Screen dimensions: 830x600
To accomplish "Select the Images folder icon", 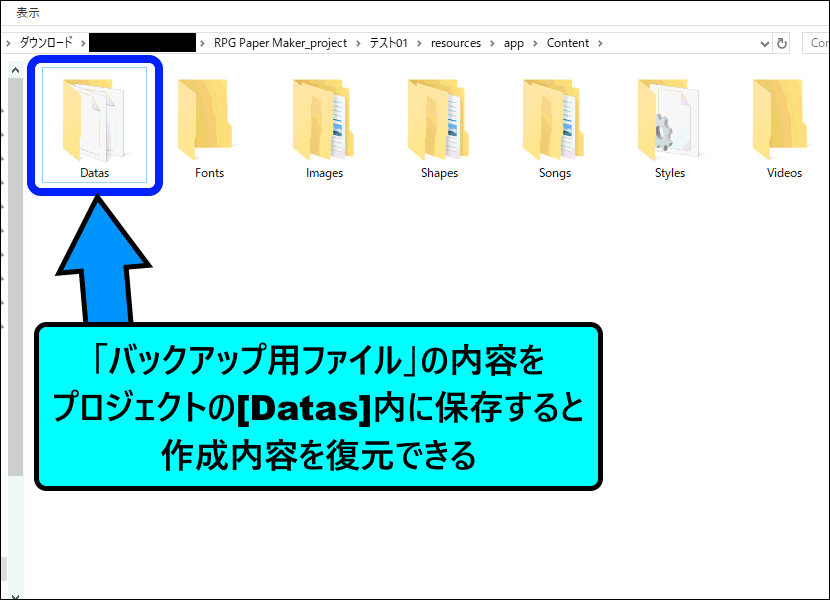I will click(324, 122).
